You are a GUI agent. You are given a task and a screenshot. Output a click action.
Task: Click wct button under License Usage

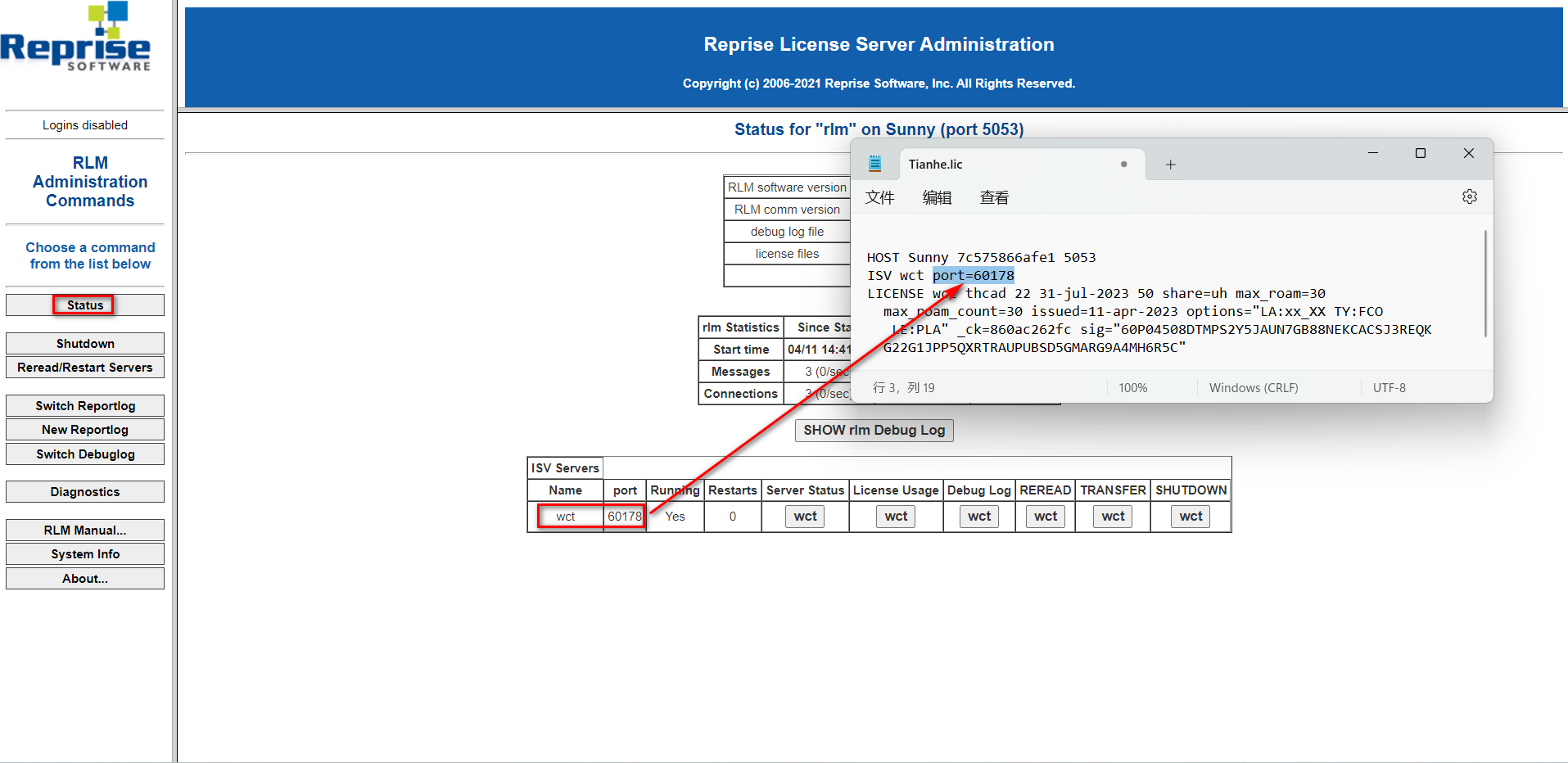pyautogui.click(x=897, y=516)
